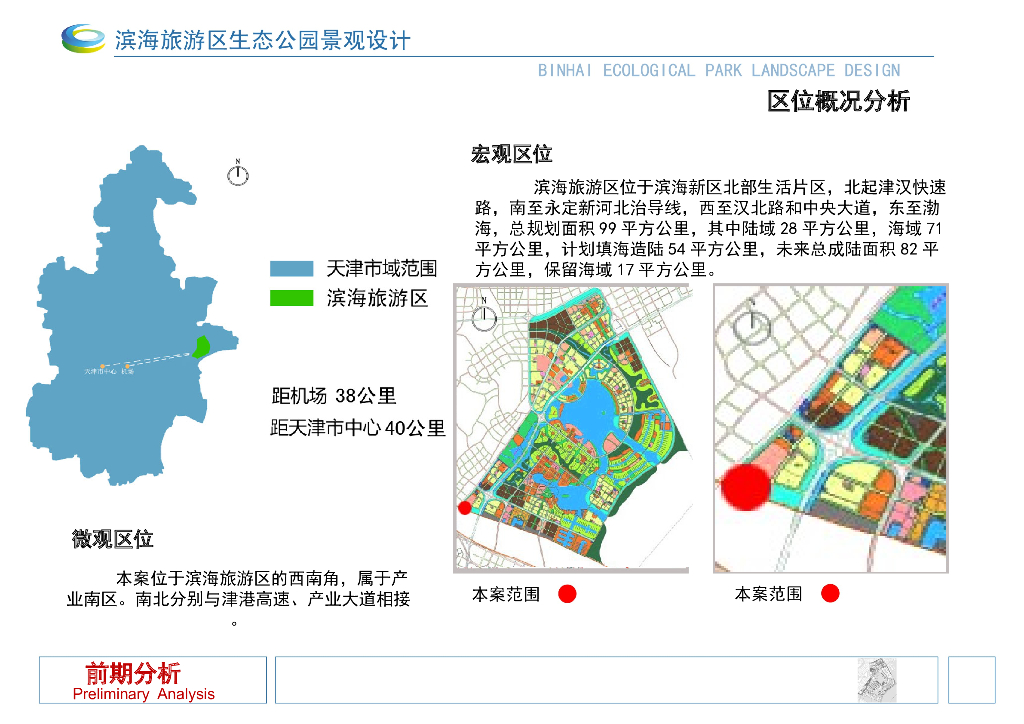This screenshot has width=1024, height=724.
Task: Click the 滨海旅游区生态公园景观设计 header title
Action: point(263,40)
